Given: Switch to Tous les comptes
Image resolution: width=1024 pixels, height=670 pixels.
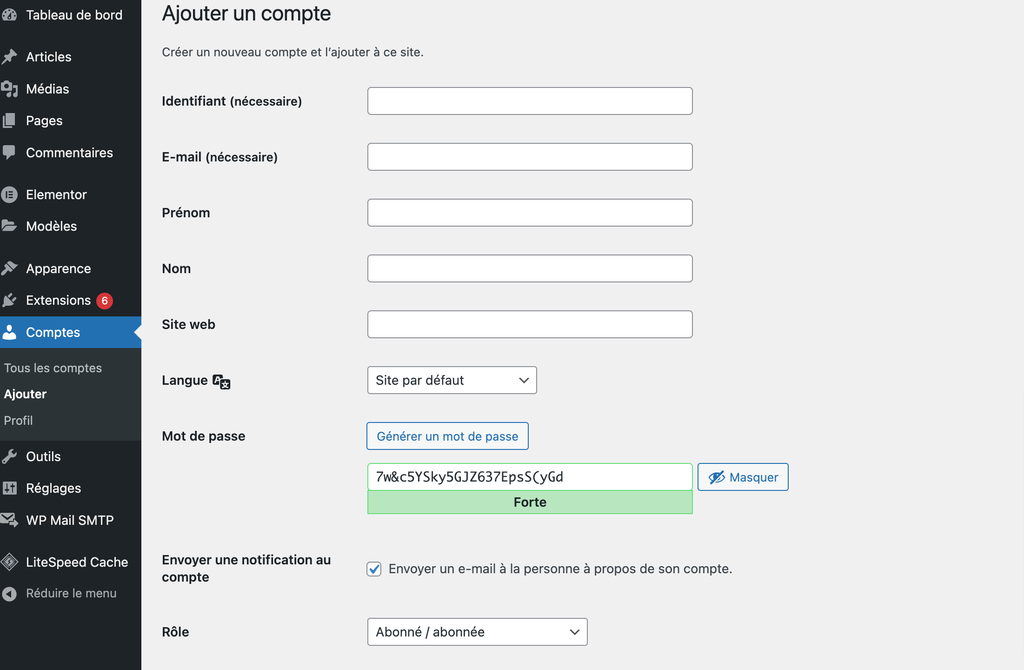Looking at the screenshot, I should pyautogui.click(x=52, y=367).
